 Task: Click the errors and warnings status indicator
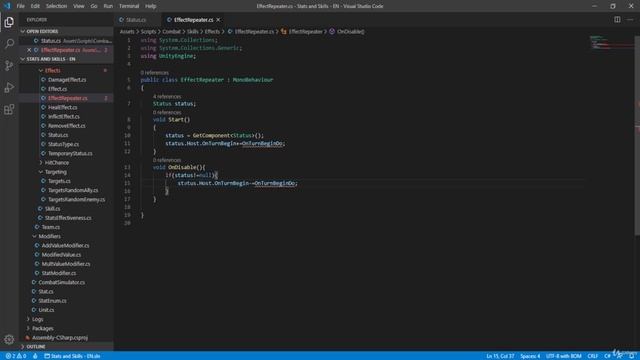pos(16,356)
